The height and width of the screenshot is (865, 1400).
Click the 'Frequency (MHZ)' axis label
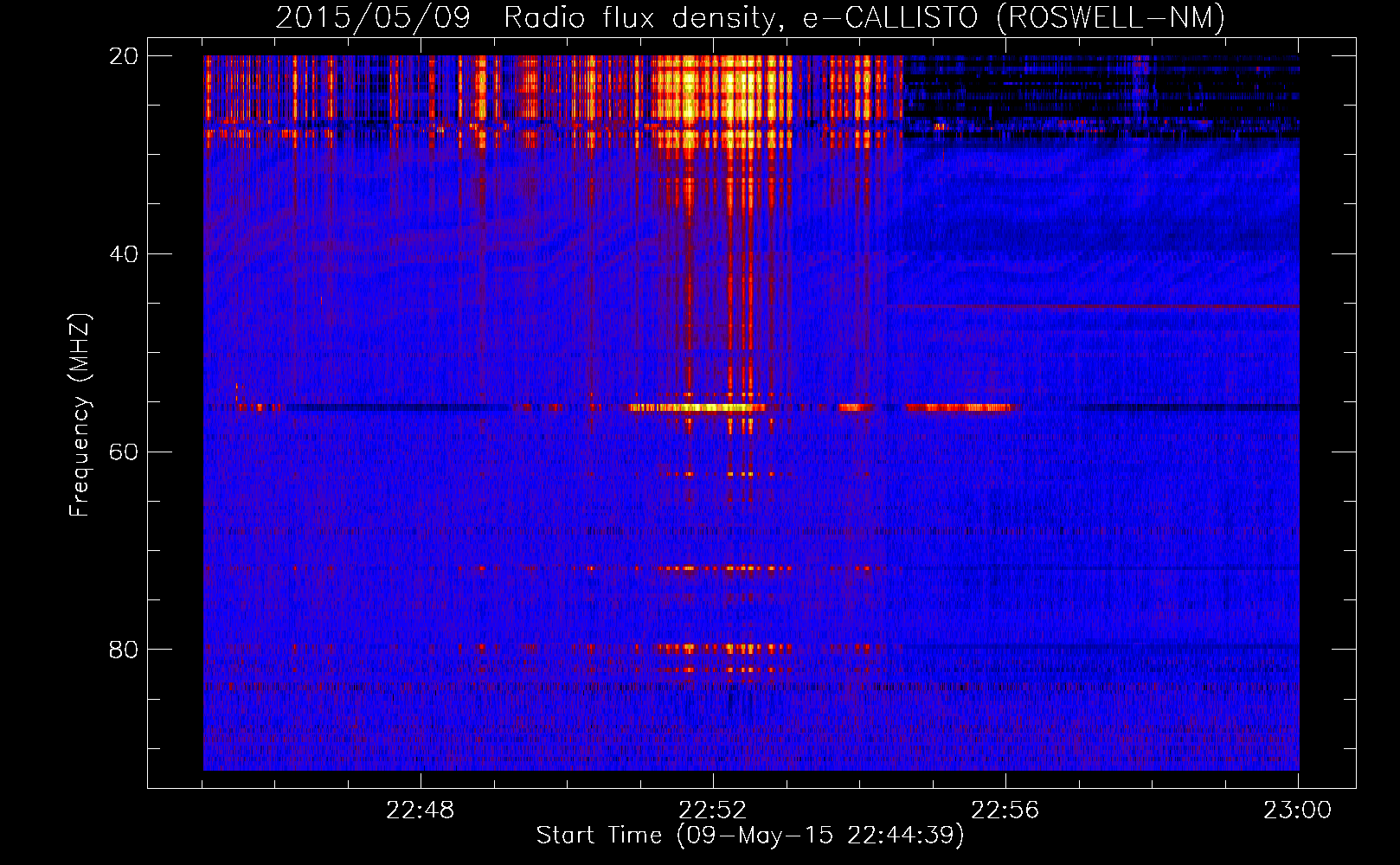(80, 415)
